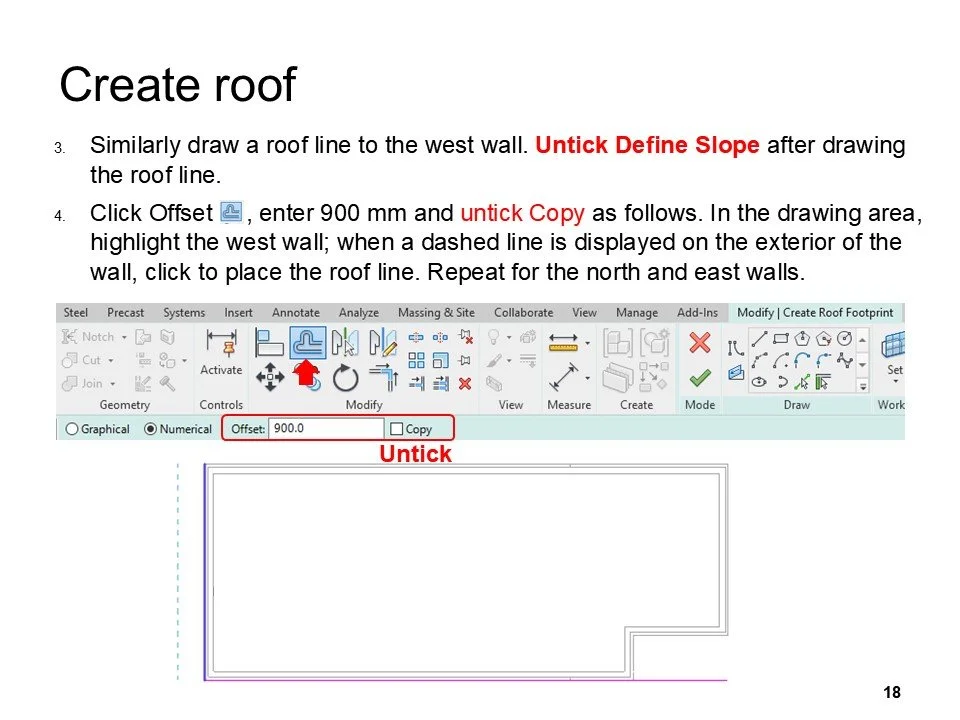
Task: Select the Align tool in Modify panel
Action: tap(269, 342)
